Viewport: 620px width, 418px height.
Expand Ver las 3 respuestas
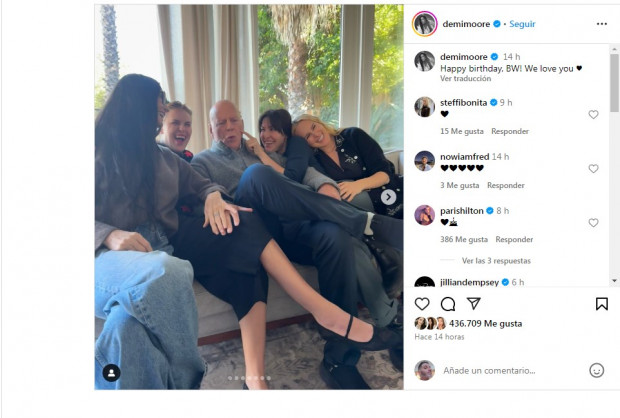pos(496,261)
